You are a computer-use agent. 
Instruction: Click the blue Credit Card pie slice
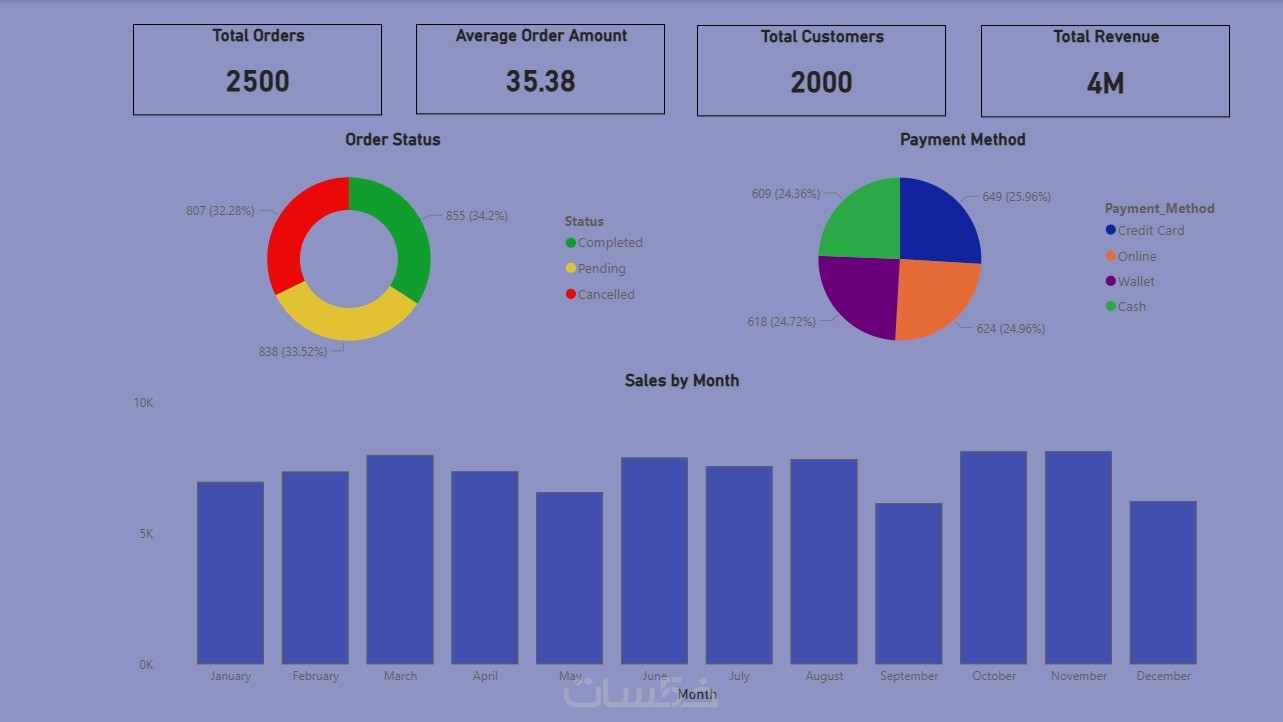tap(940, 222)
